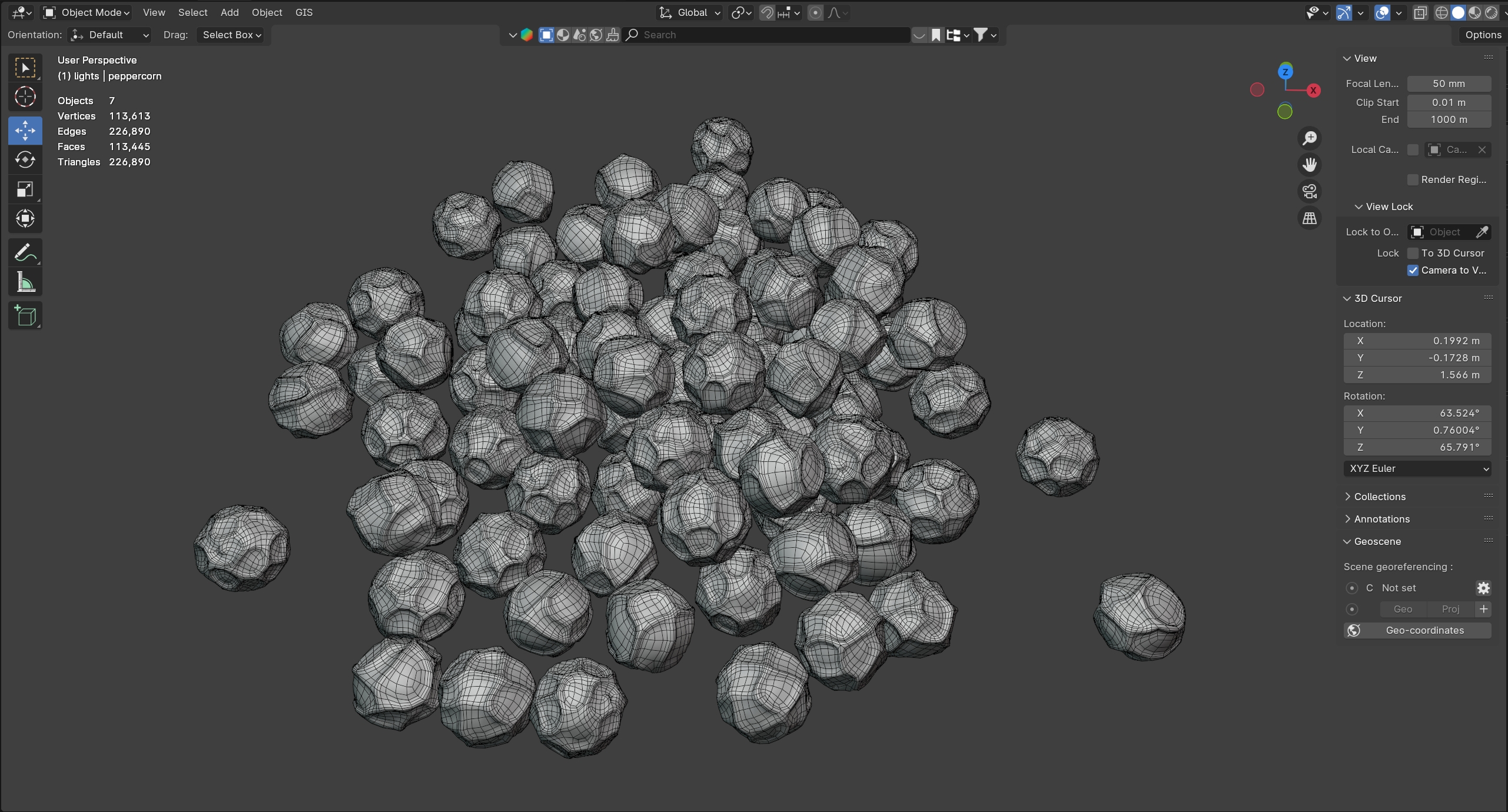Open the XYZ Euler rotation dropdown
The image size is (1508, 812).
pyautogui.click(x=1417, y=468)
